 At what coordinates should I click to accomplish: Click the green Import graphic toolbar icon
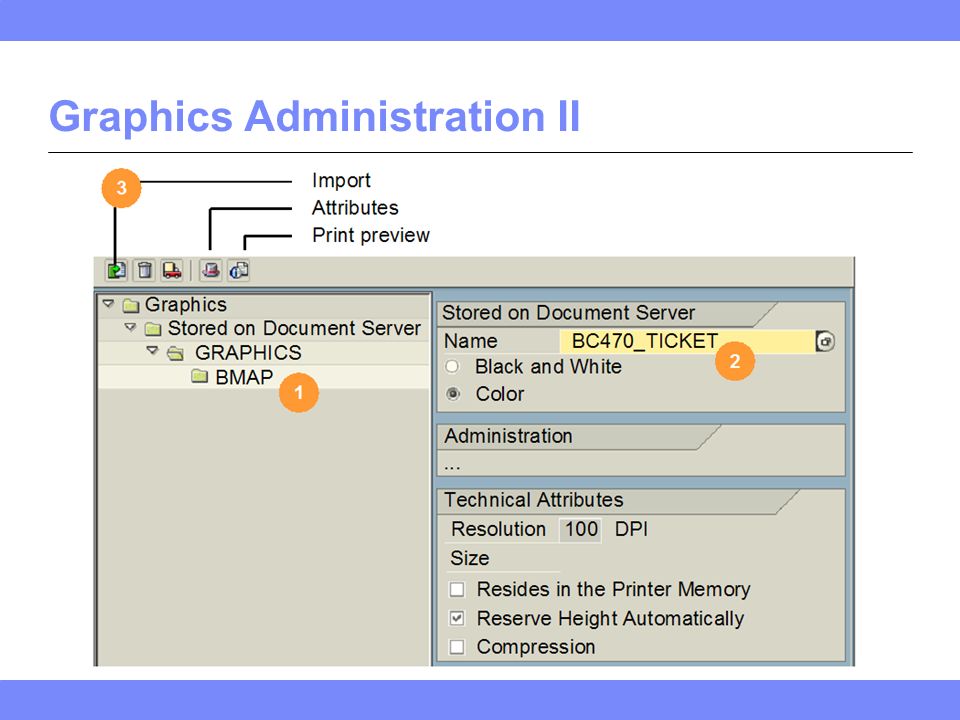coord(116,270)
